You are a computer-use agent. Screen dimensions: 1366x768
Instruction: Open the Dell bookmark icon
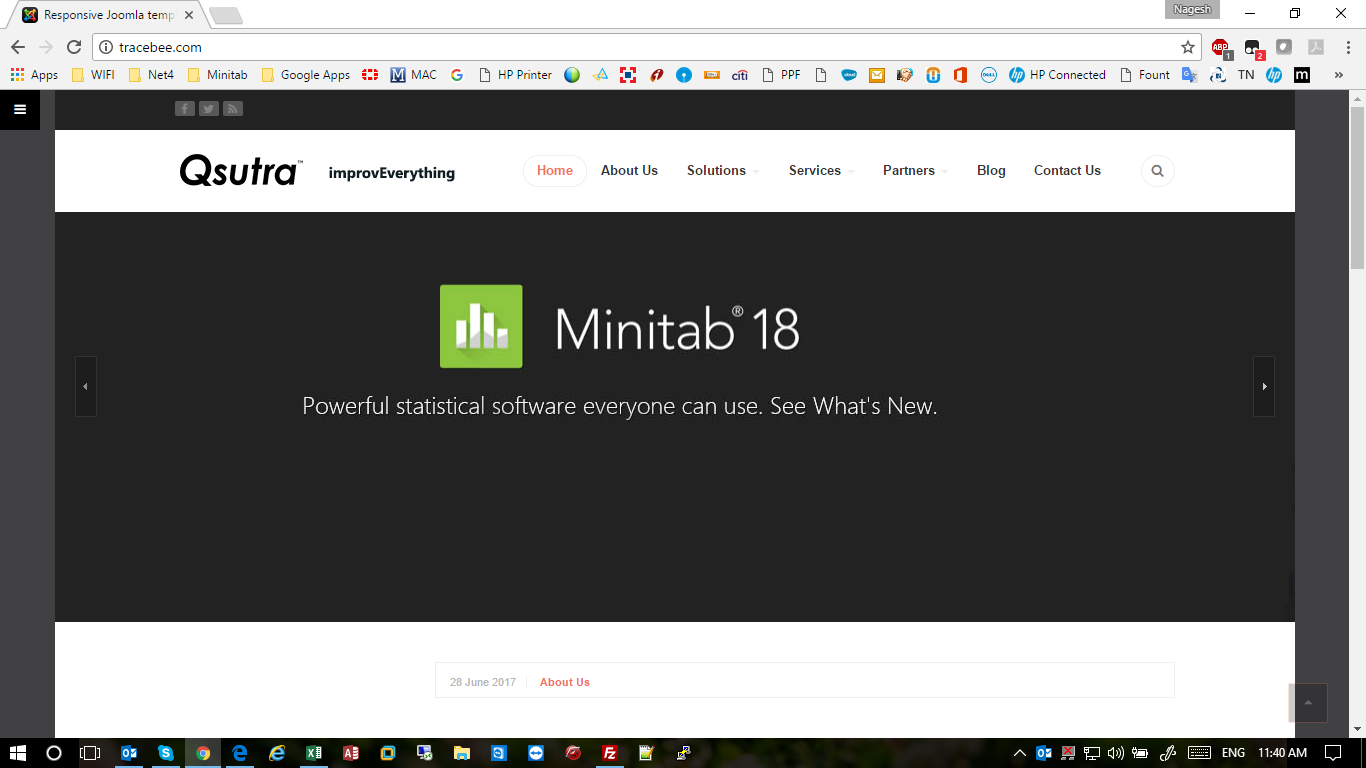tap(988, 75)
